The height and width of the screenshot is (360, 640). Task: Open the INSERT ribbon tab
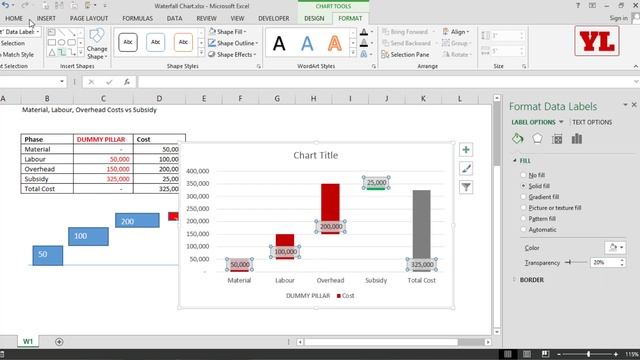tap(46, 18)
